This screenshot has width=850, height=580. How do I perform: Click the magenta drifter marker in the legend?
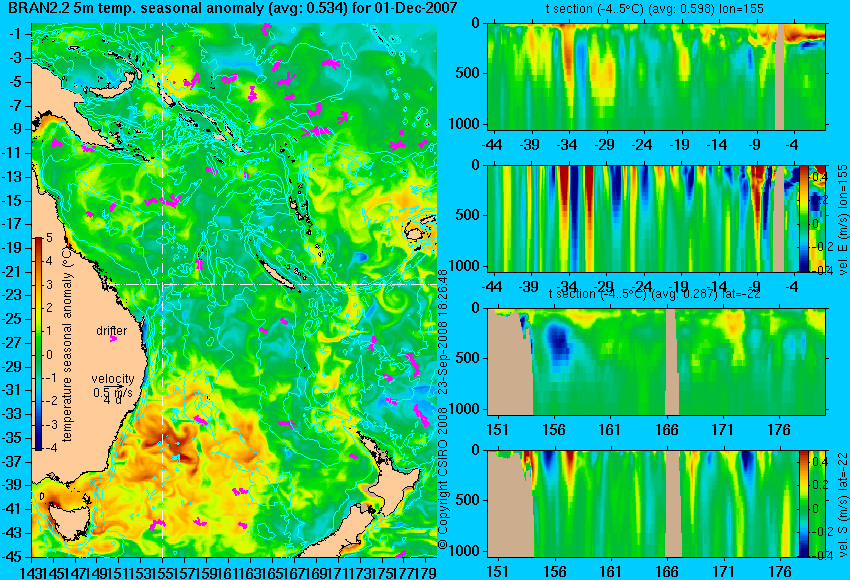[113, 339]
